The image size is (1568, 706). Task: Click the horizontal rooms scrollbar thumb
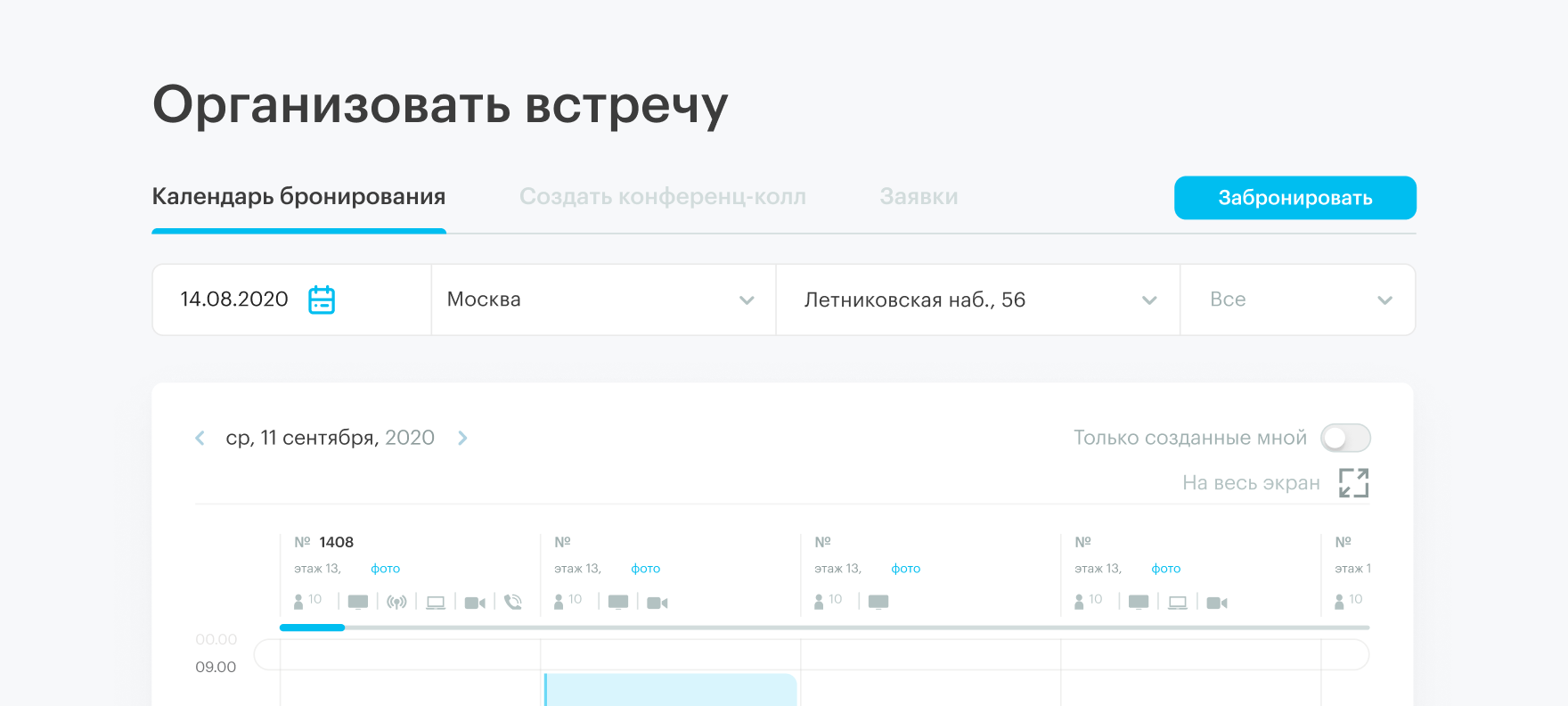pyautogui.click(x=312, y=628)
